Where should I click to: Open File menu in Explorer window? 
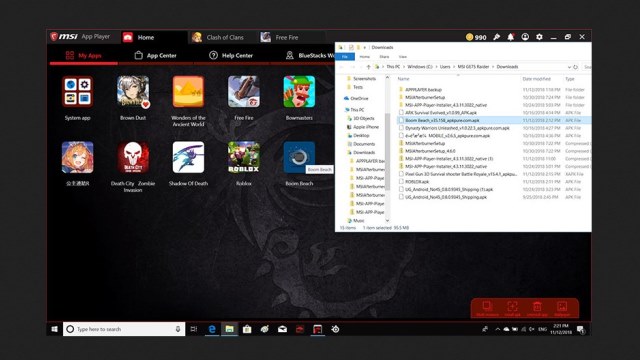345,57
